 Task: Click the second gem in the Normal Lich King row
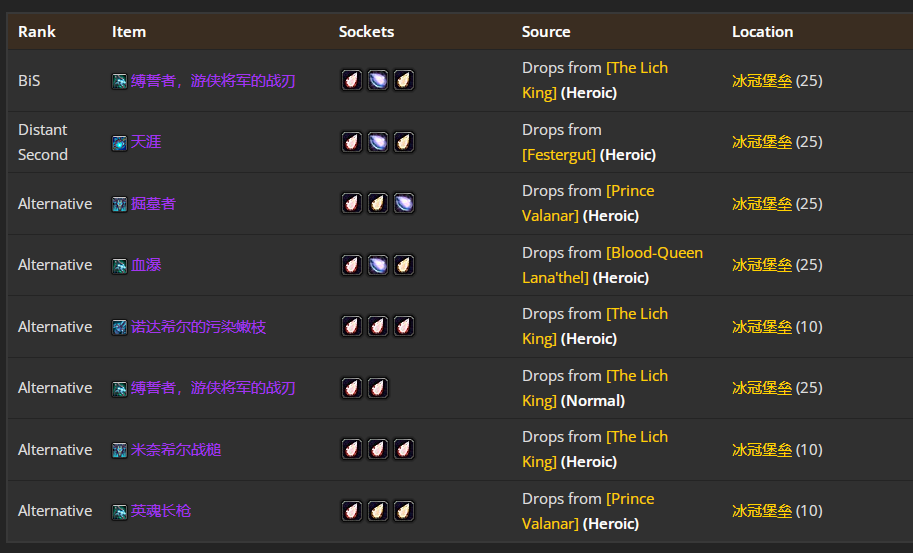pos(377,388)
